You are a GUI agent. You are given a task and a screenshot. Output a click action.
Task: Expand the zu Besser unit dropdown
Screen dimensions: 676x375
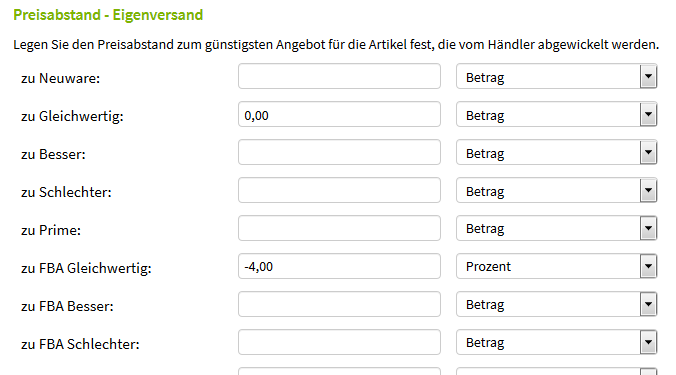pyautogui.click(x=557, y=152)
